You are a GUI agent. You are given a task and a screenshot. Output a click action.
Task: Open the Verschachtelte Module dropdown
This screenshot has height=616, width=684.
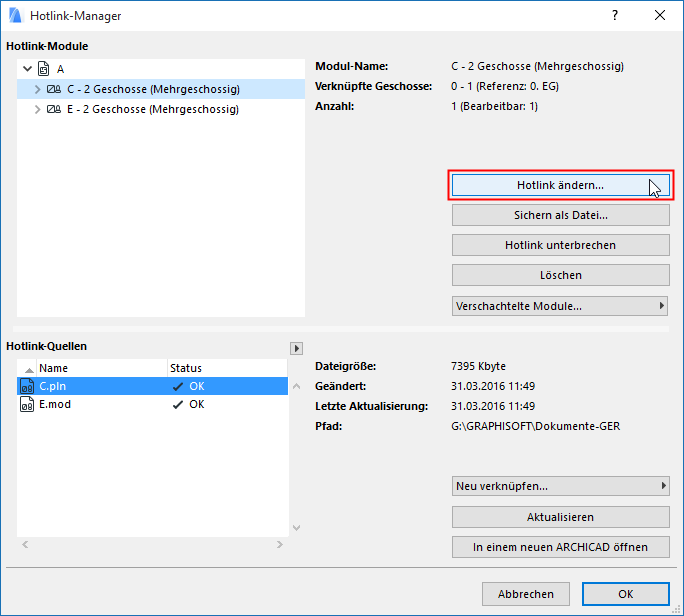(x=560, y=305)
